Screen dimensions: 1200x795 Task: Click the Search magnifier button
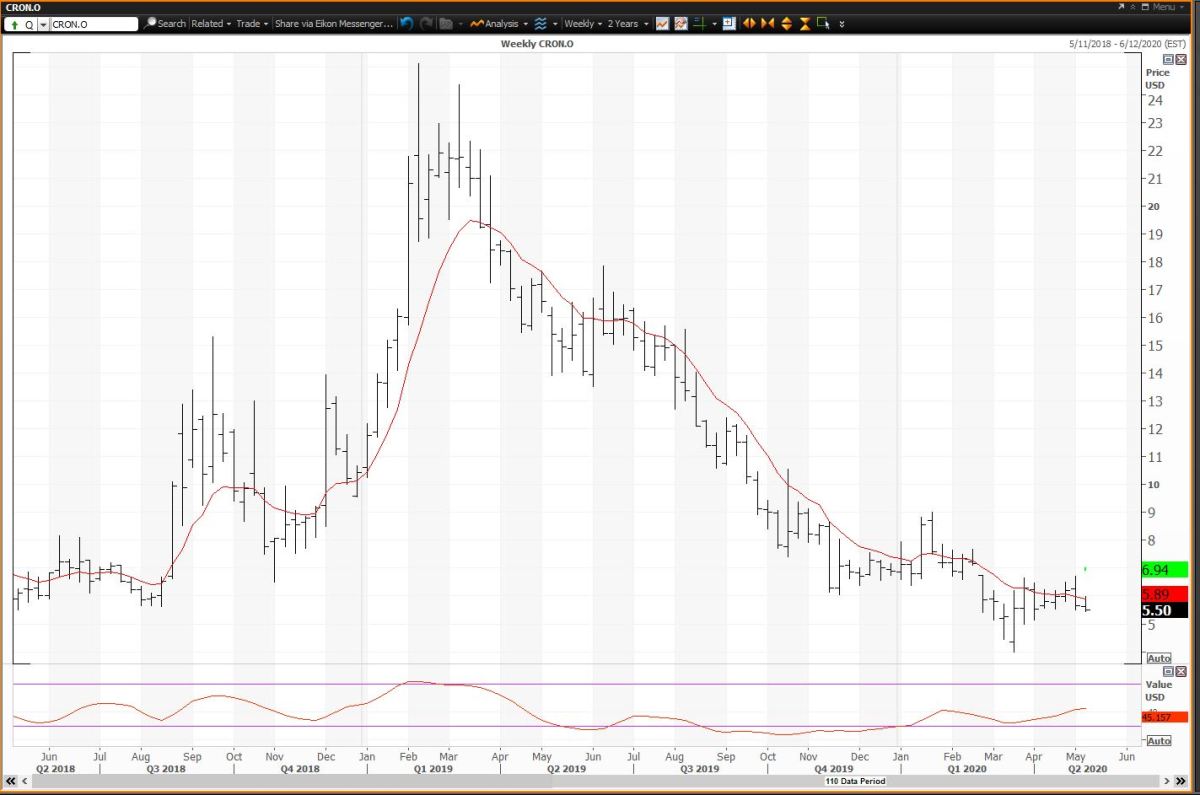[x=165, y=23]
